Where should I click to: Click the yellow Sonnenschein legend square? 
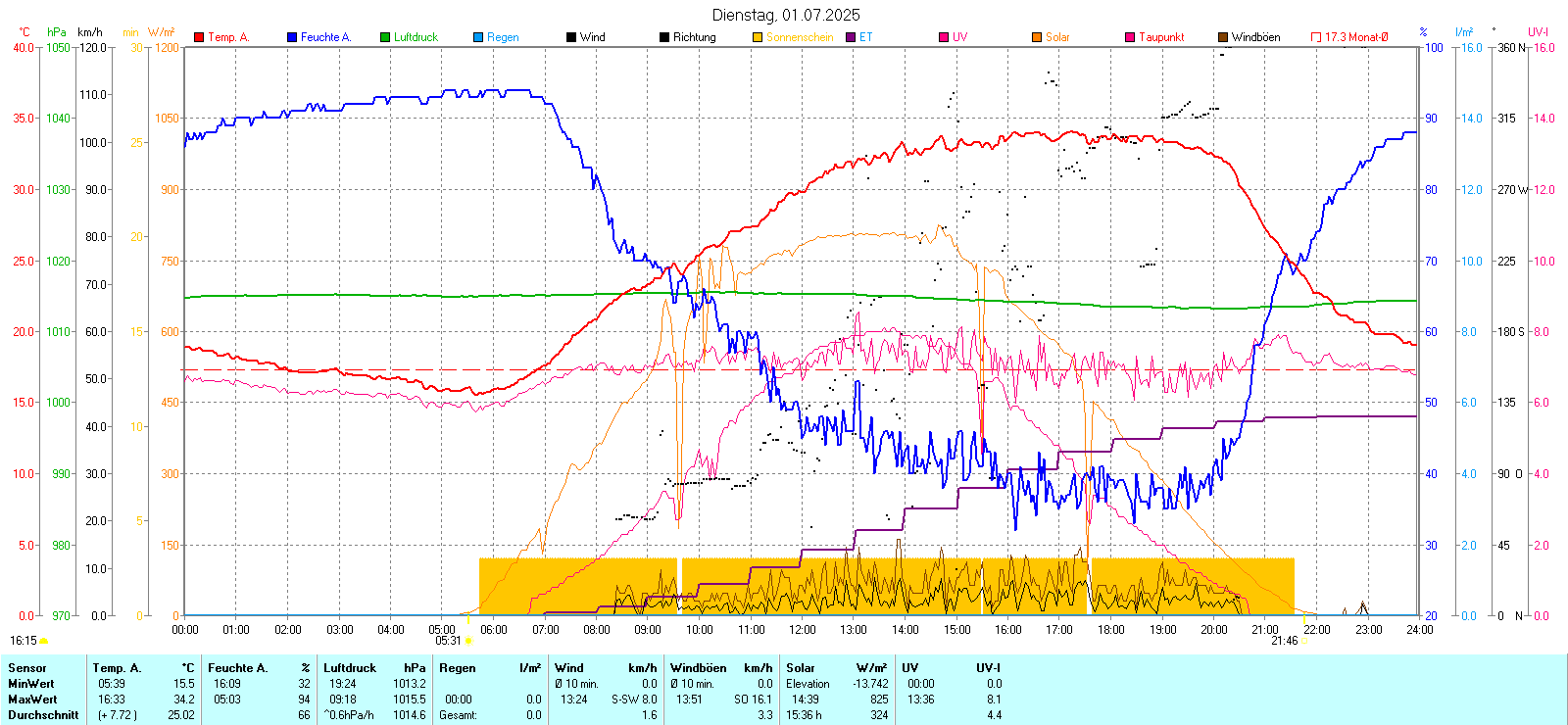tap(758, 37)
